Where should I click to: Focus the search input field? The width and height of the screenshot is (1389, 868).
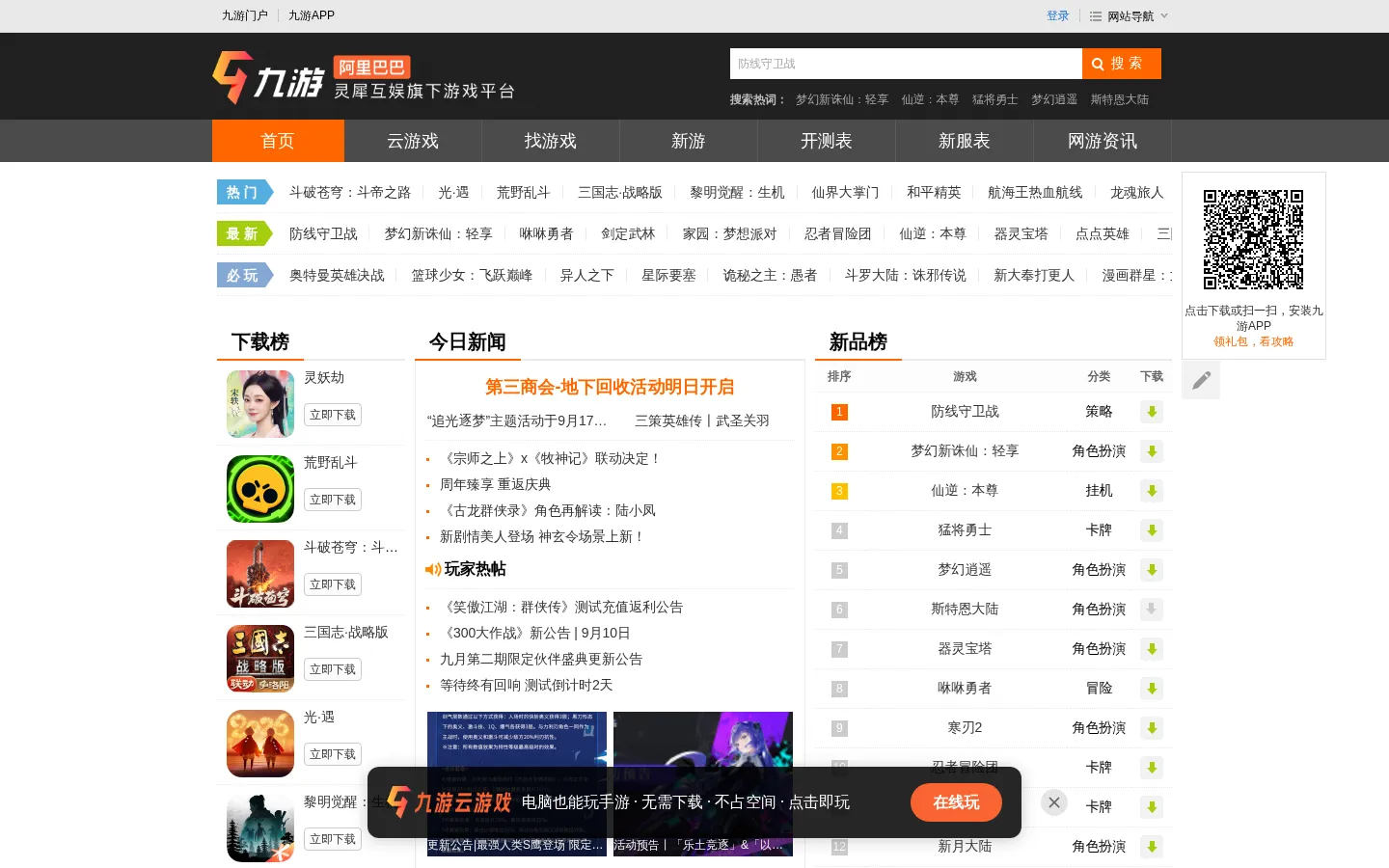(x=906, y=64)
